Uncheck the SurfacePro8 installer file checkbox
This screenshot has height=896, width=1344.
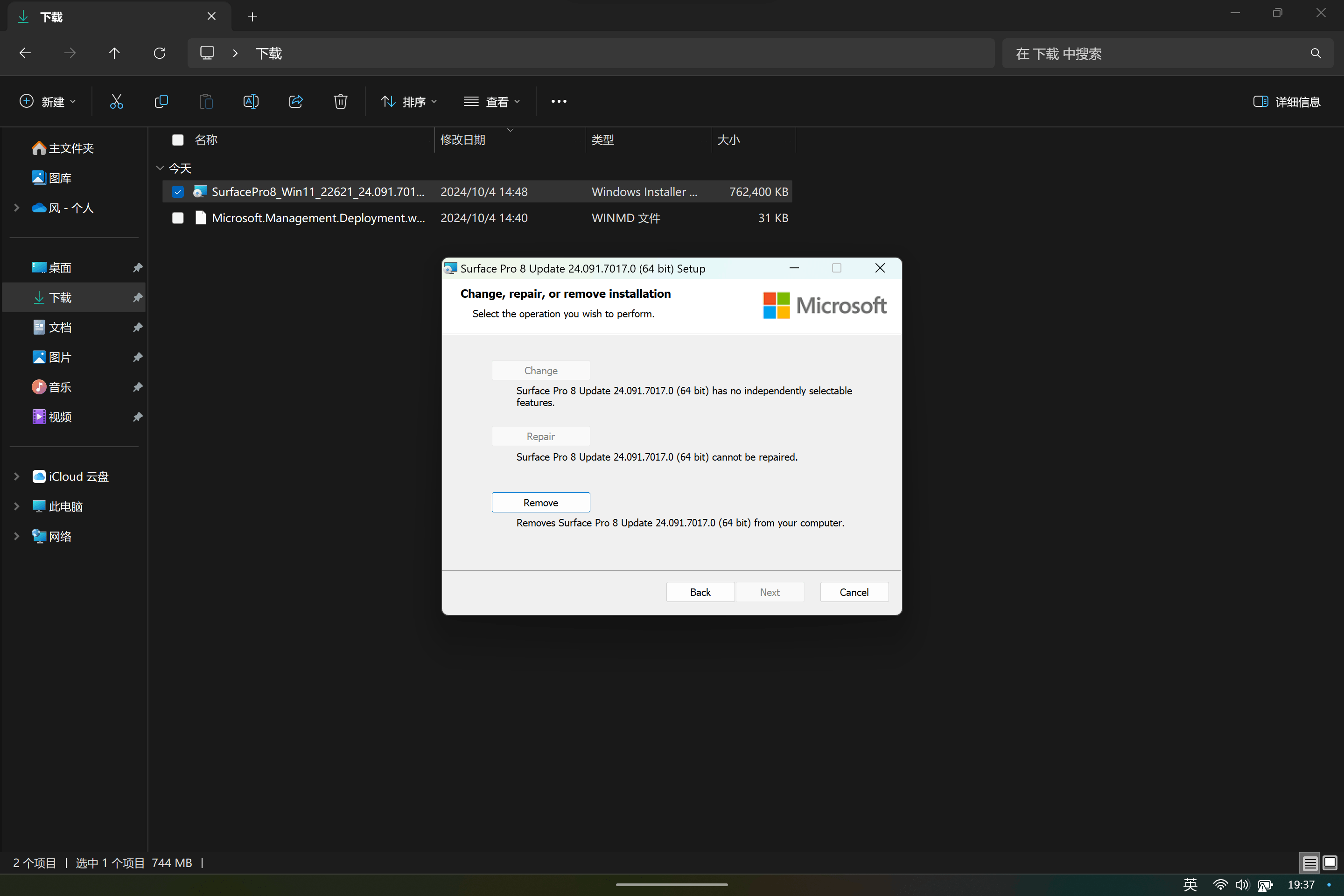pos(178,192)
